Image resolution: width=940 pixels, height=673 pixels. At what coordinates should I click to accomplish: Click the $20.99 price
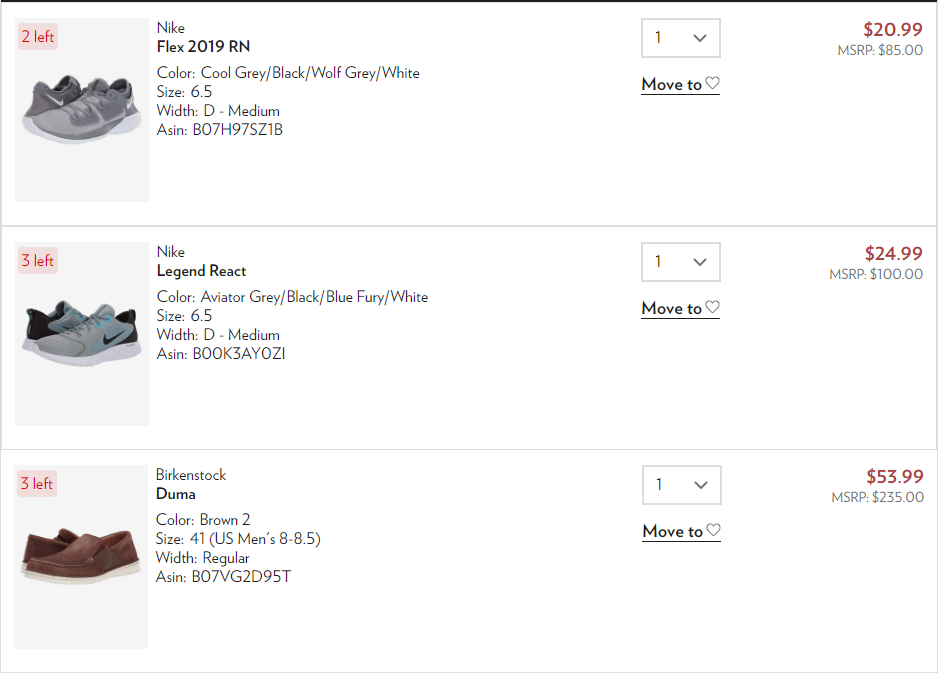[893, 30]
